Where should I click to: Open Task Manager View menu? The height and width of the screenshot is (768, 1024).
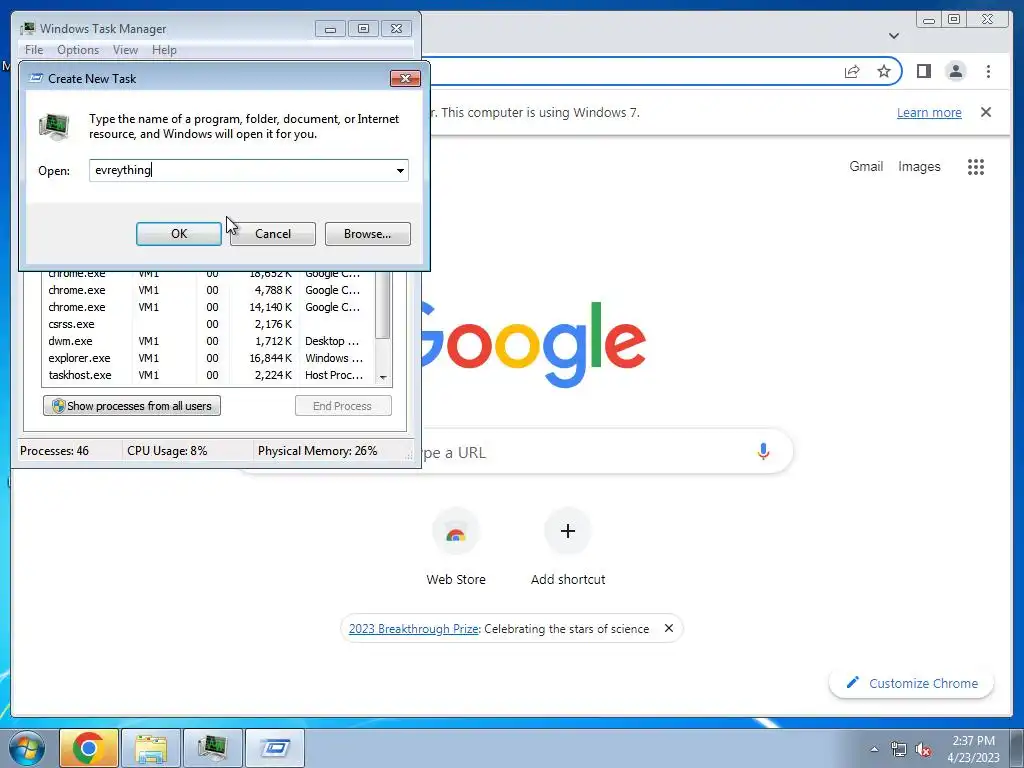point(125,50)
